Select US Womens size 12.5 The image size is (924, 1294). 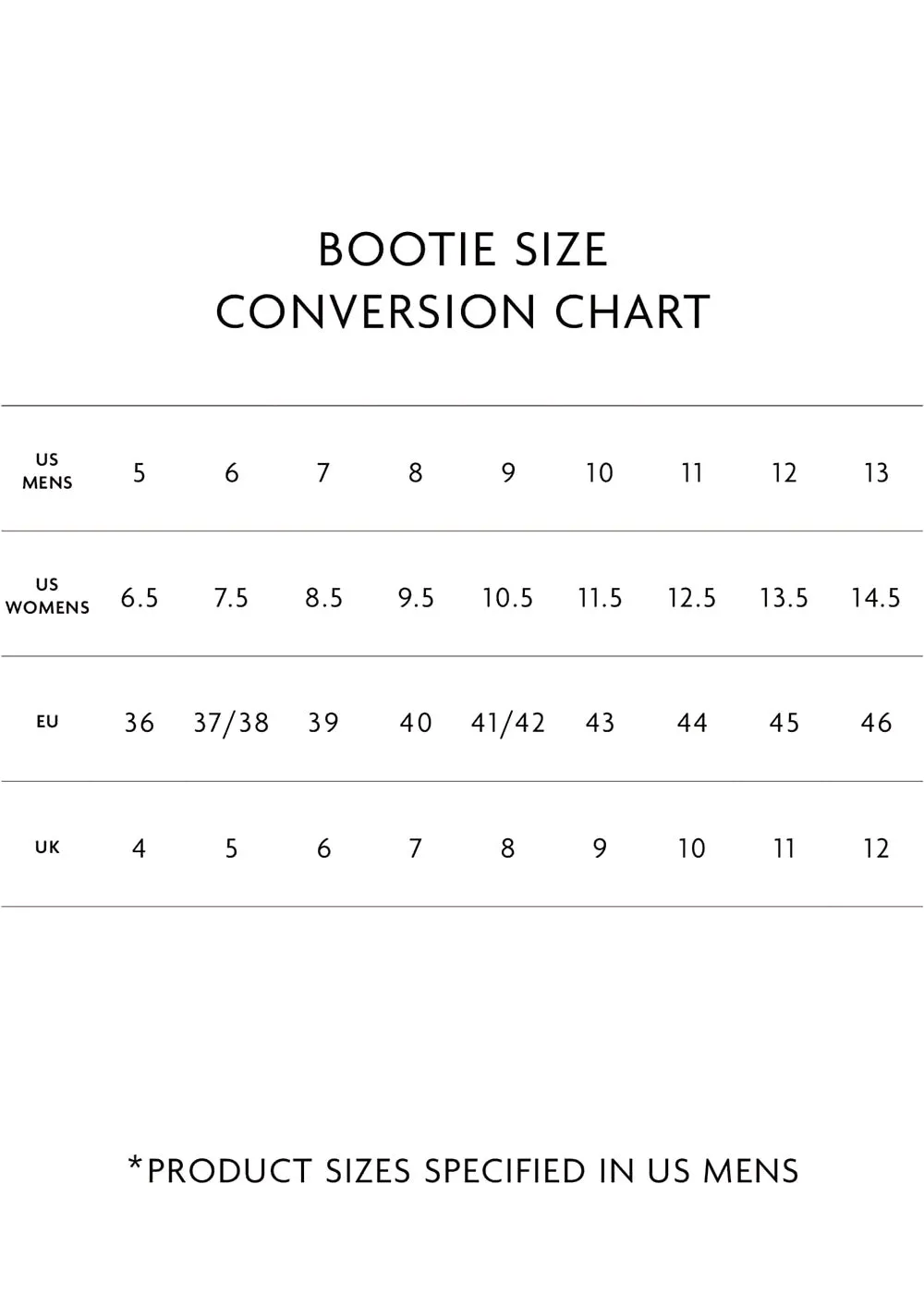tap(692, 598)
